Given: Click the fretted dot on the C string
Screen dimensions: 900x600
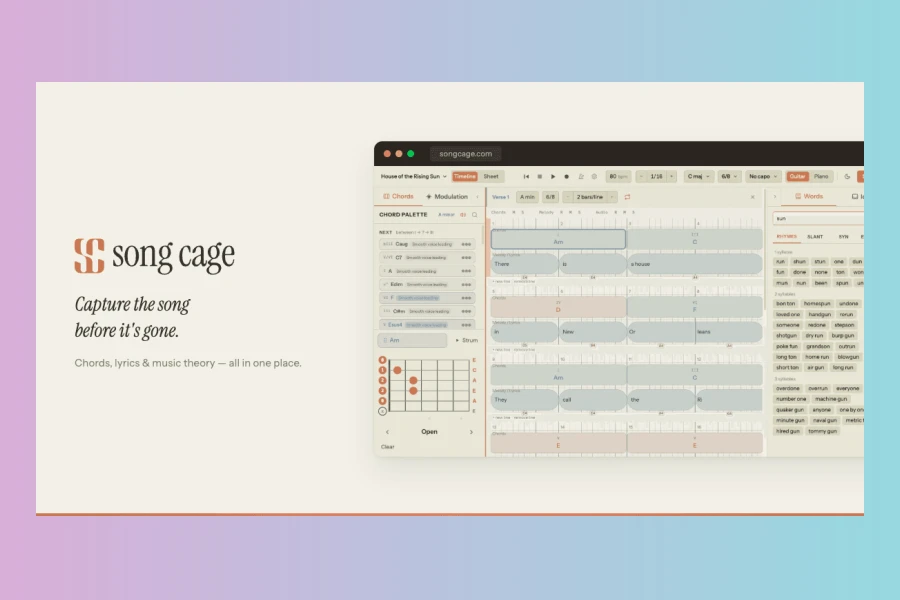Looking at the screenshot, I should pyautogui.click(x=397, y=370).
